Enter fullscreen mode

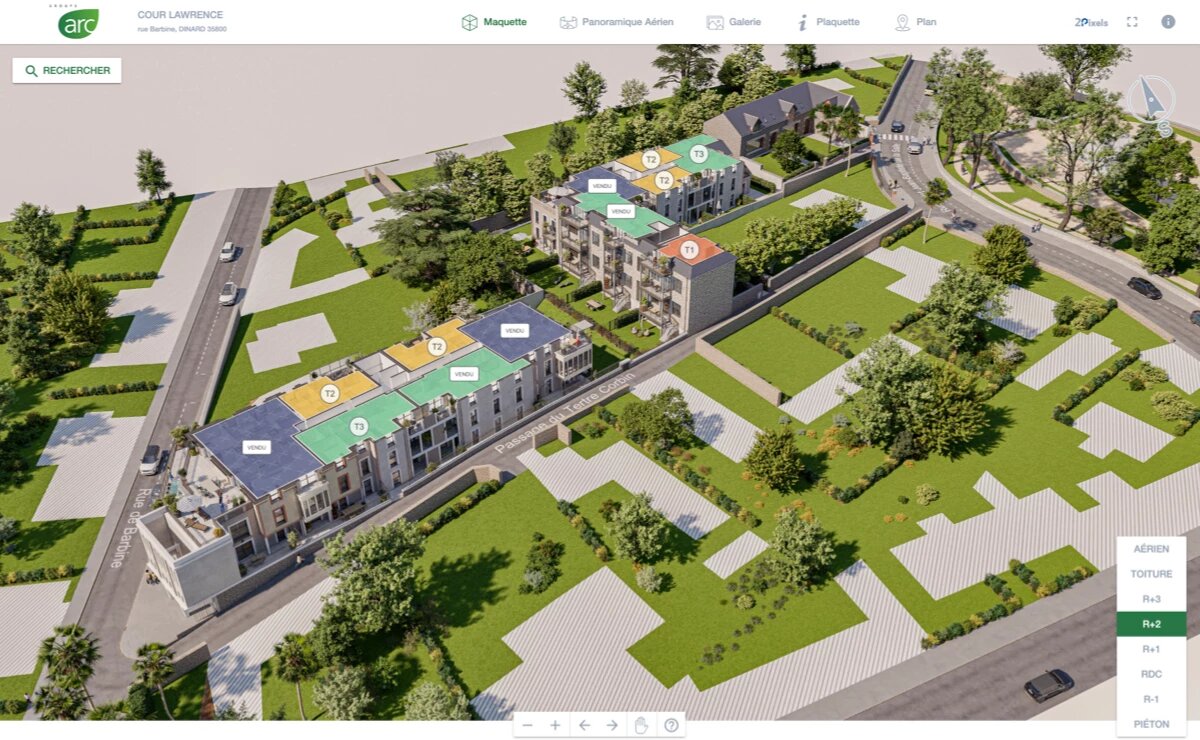point(1132,22)
